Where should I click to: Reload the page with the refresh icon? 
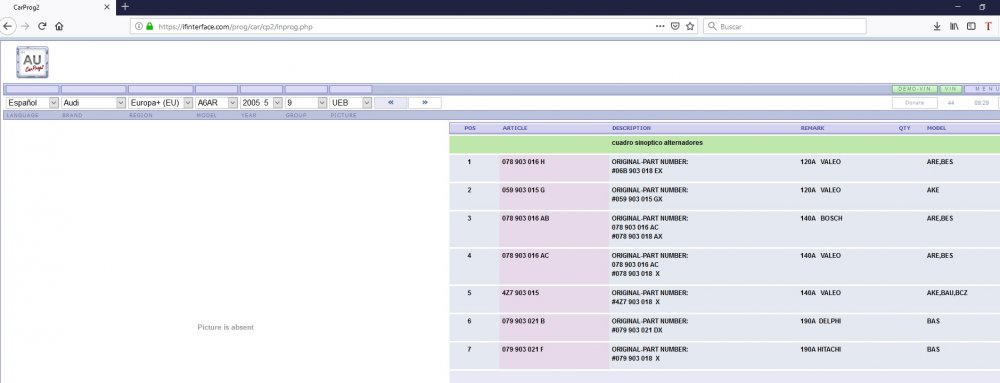pyautogui.click(x=42, y=26)
